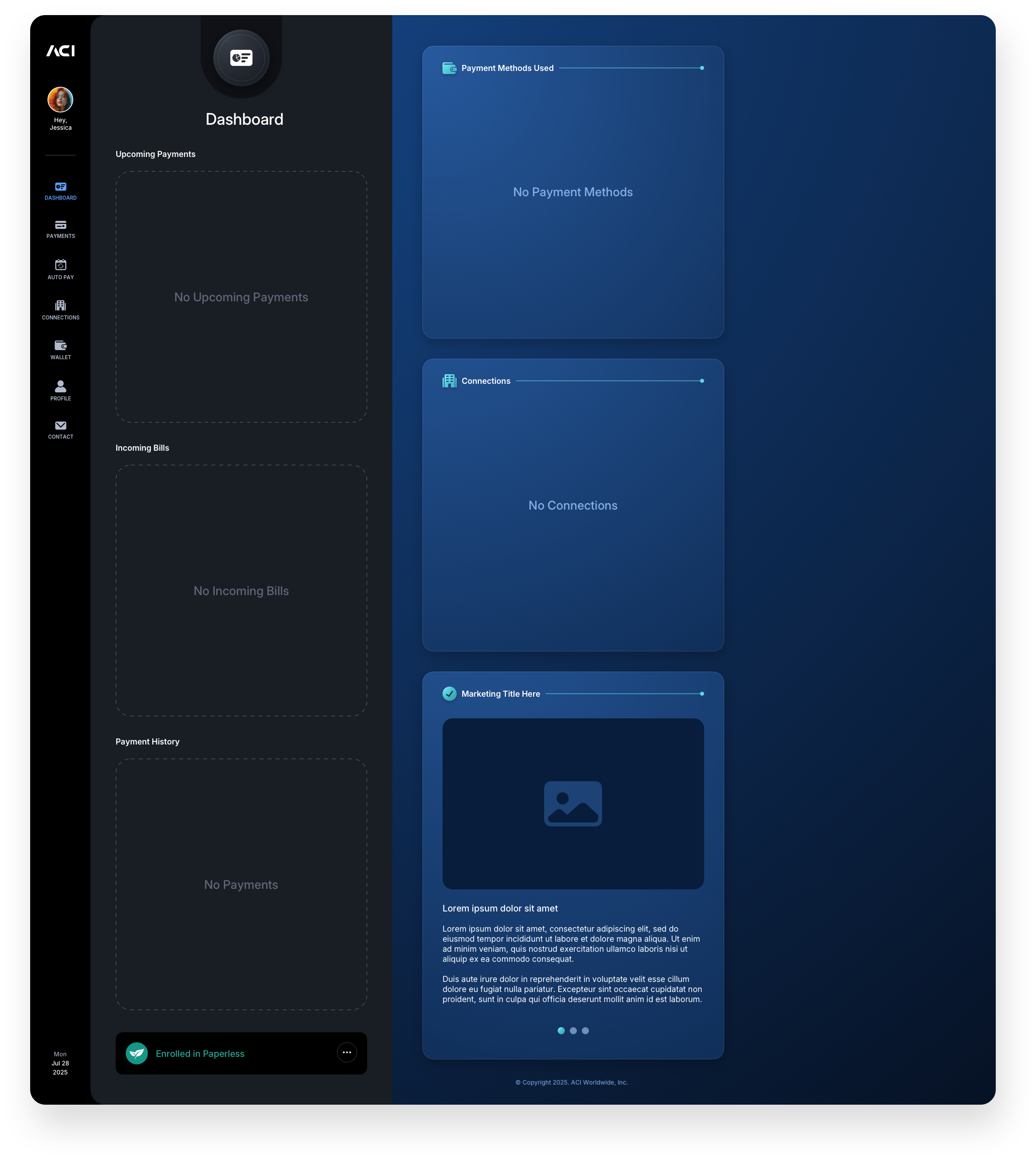This screenshot has height=1160, width=1036.
Task: Open Connections building icon in sidebar
Action: (60, 305)
